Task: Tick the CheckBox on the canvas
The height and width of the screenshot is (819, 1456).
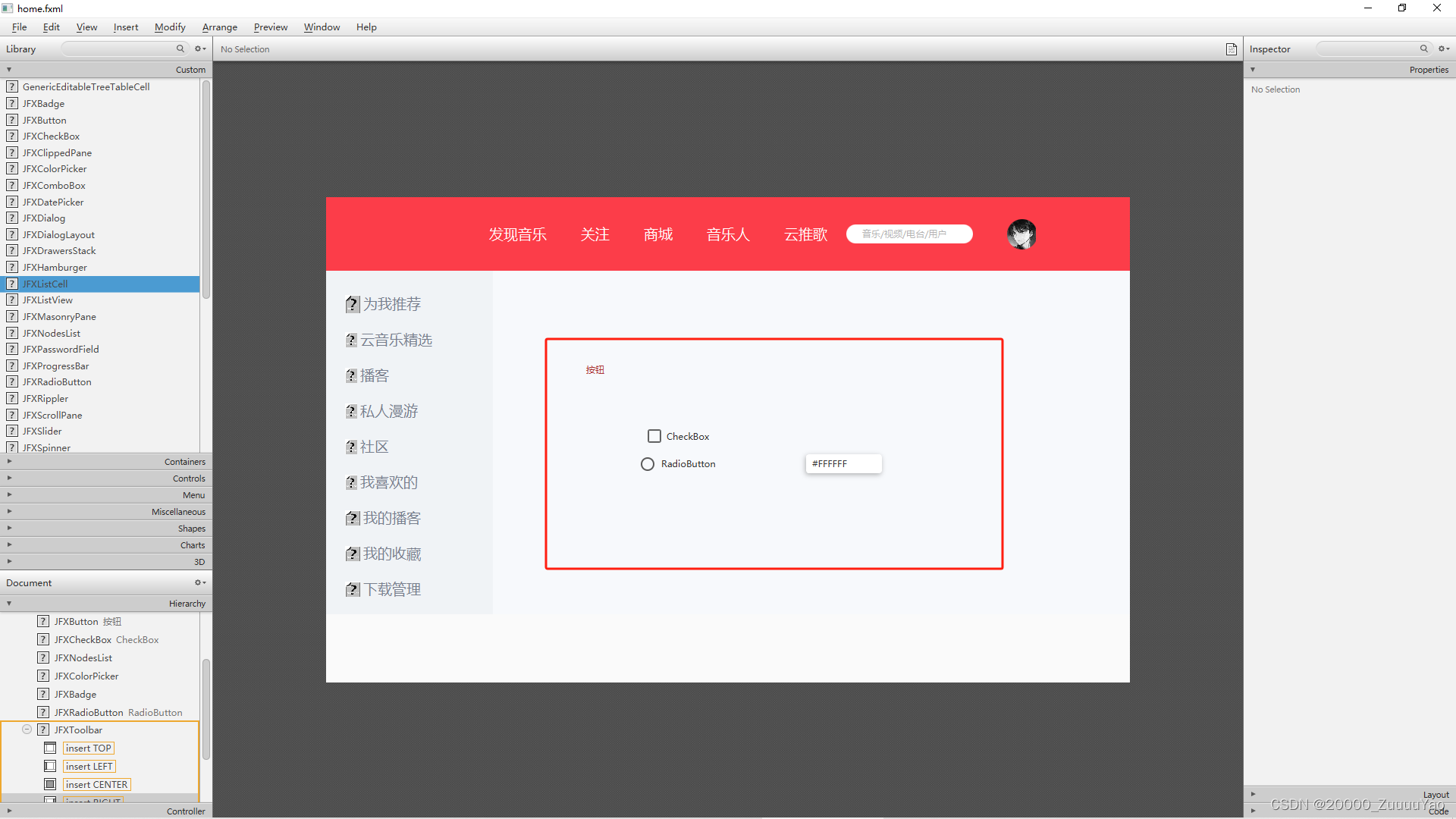Action: pos(654,436)
